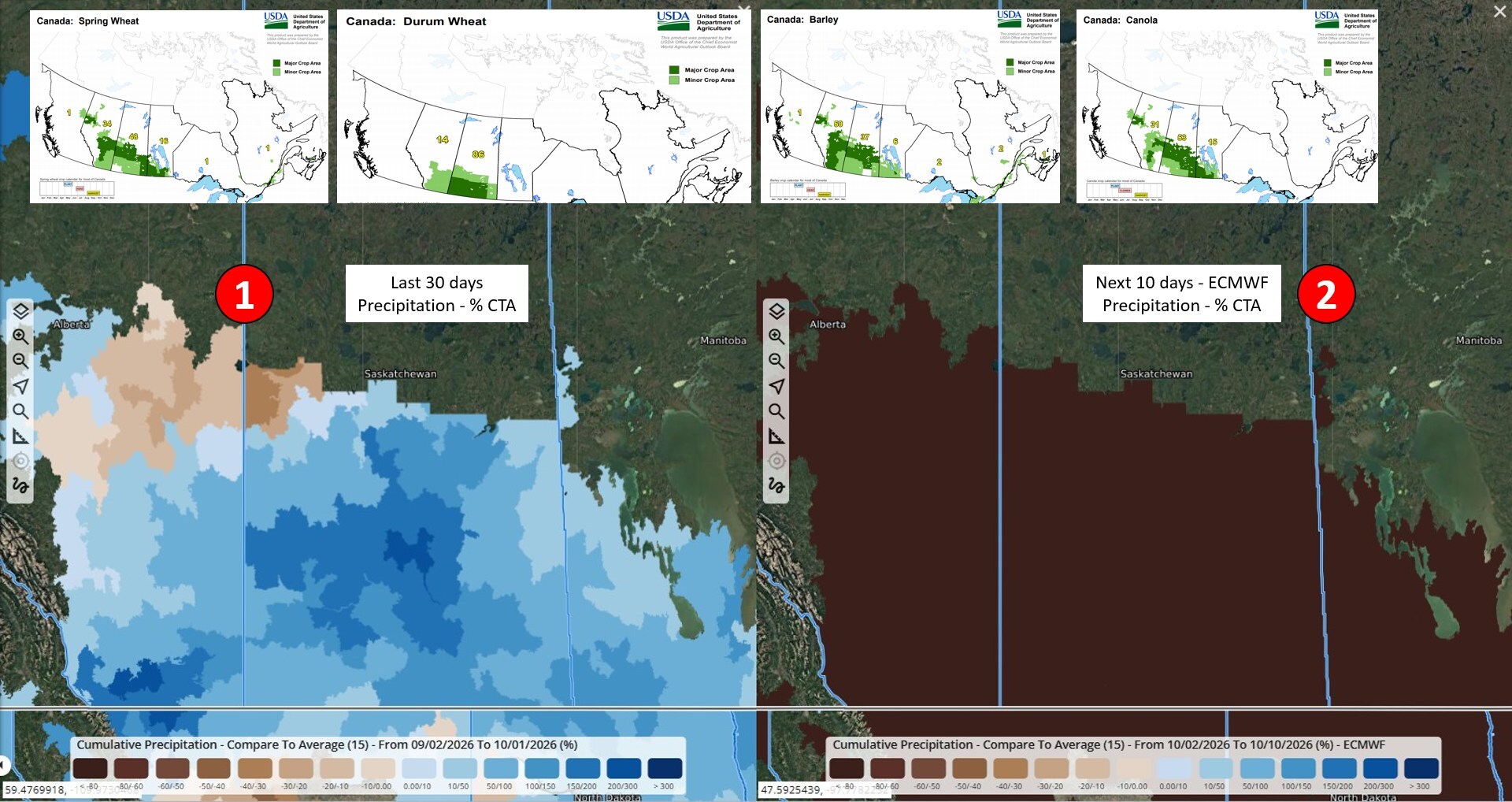Click the location arrow tool on left map

pos(20,386)
